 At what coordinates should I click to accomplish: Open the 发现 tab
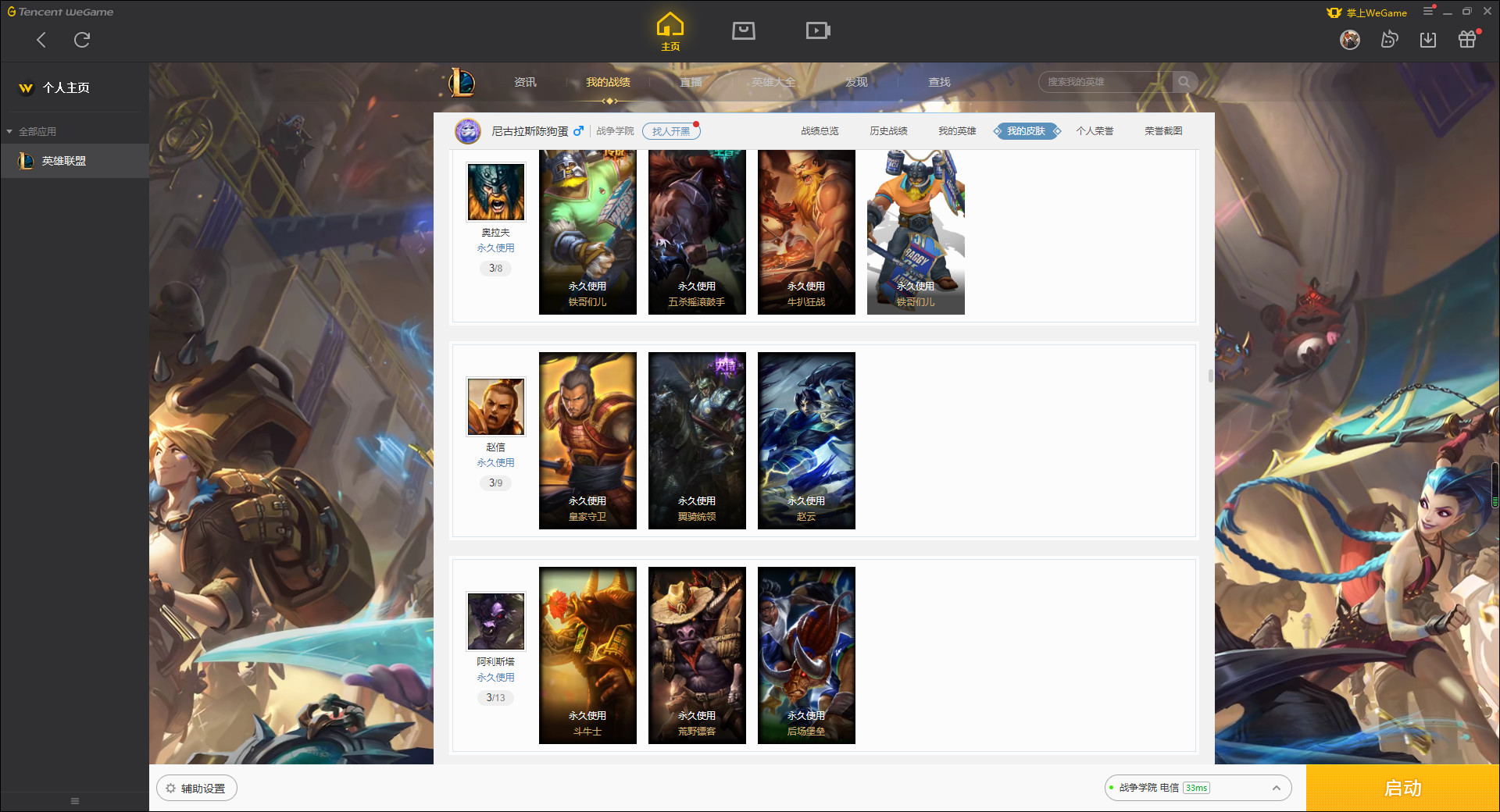pos(856,82)
